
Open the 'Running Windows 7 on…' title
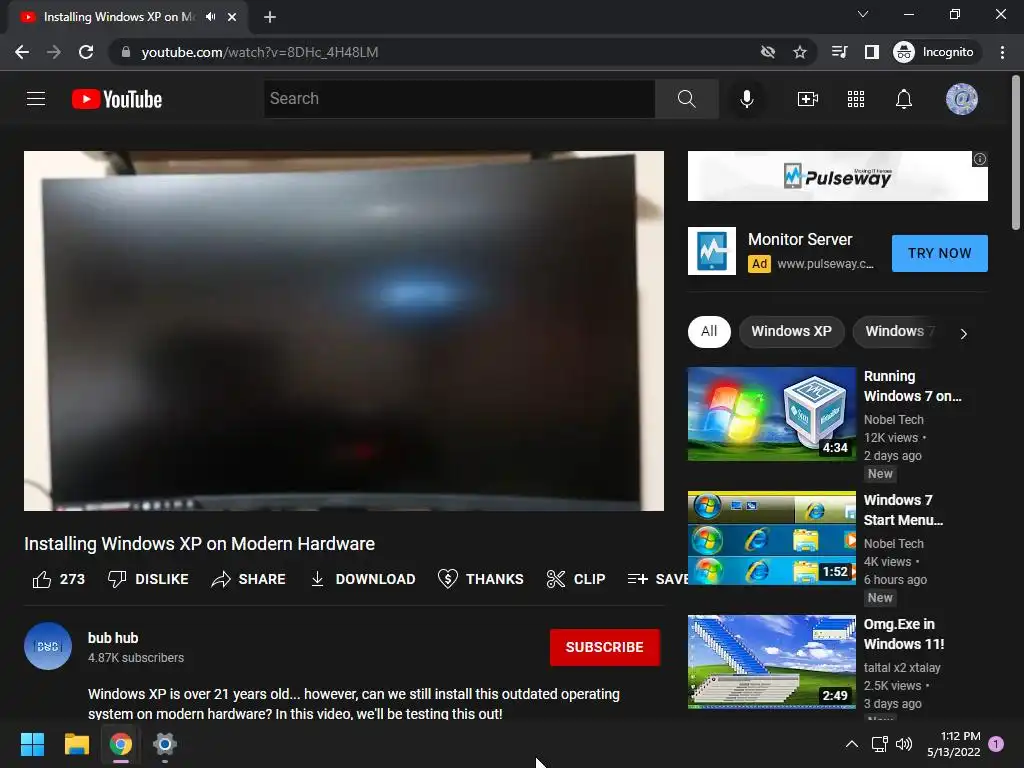912,386
